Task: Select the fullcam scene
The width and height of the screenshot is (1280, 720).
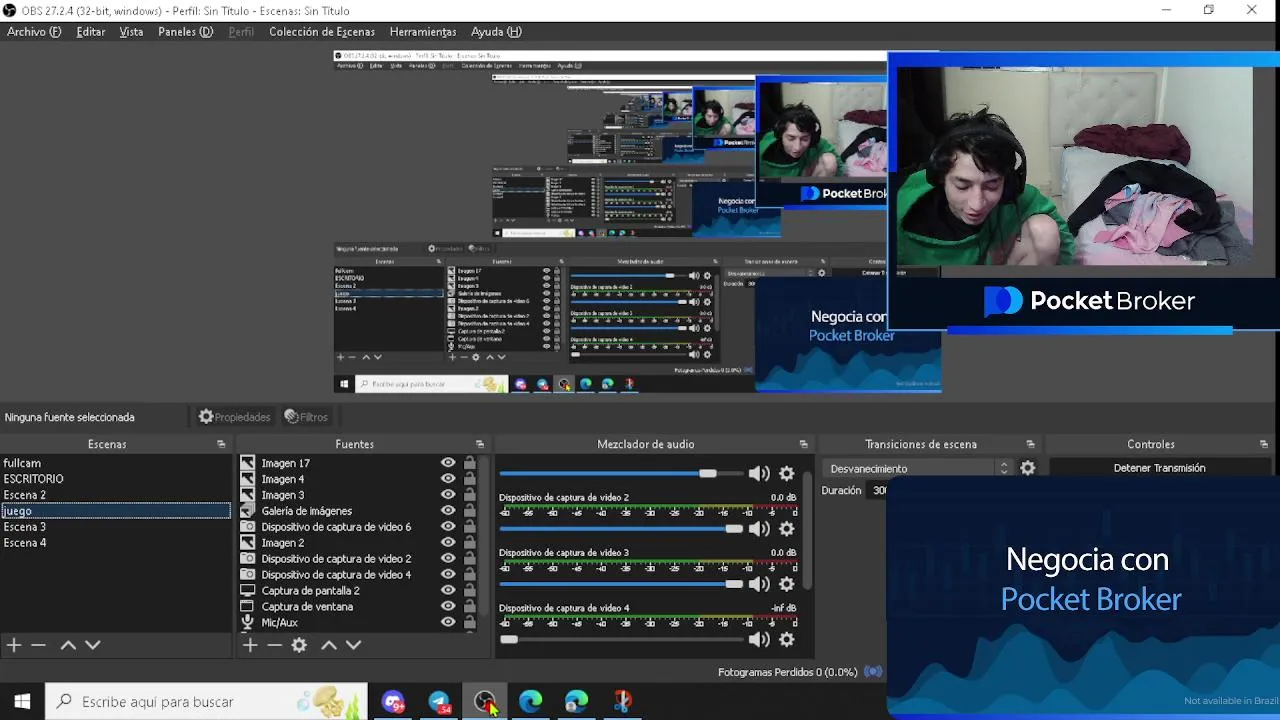Action: point(115,463)
